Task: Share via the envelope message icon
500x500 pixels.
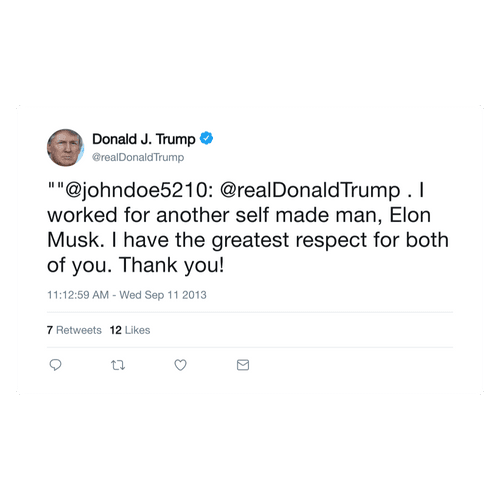Action: [243, 365]
